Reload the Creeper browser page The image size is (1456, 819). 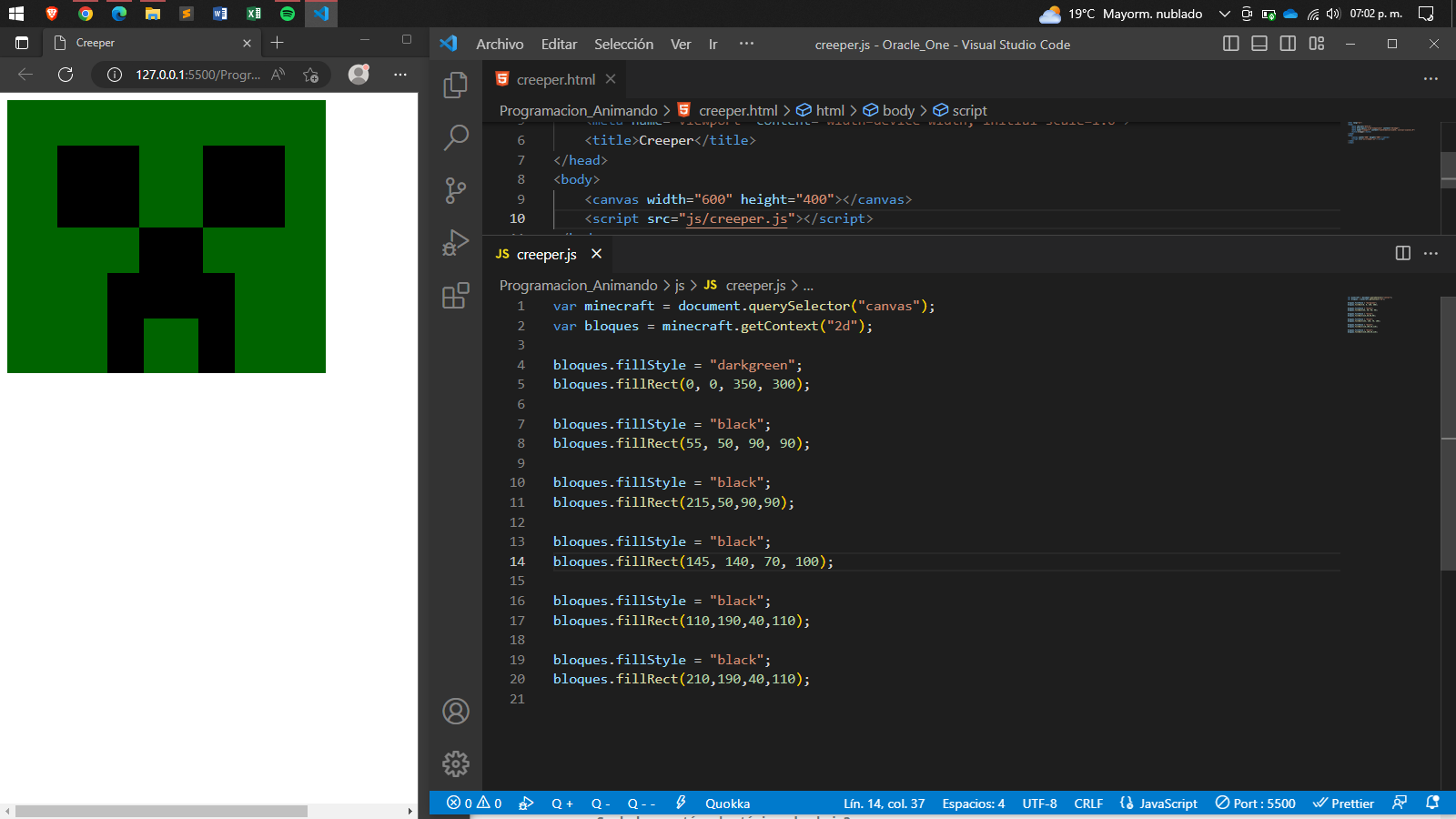click(66, 75)
